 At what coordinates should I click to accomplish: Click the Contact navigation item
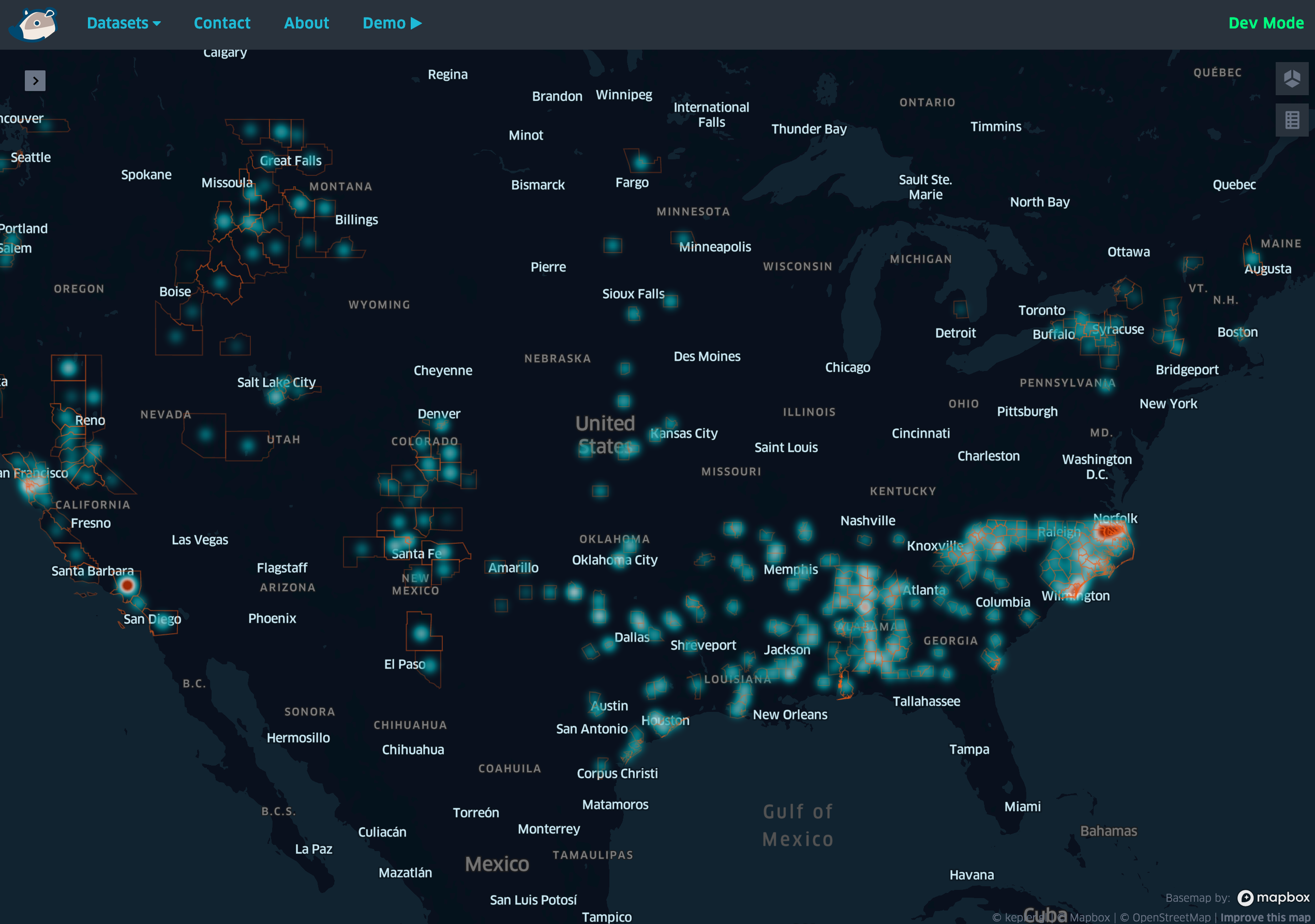coord(222,23)
